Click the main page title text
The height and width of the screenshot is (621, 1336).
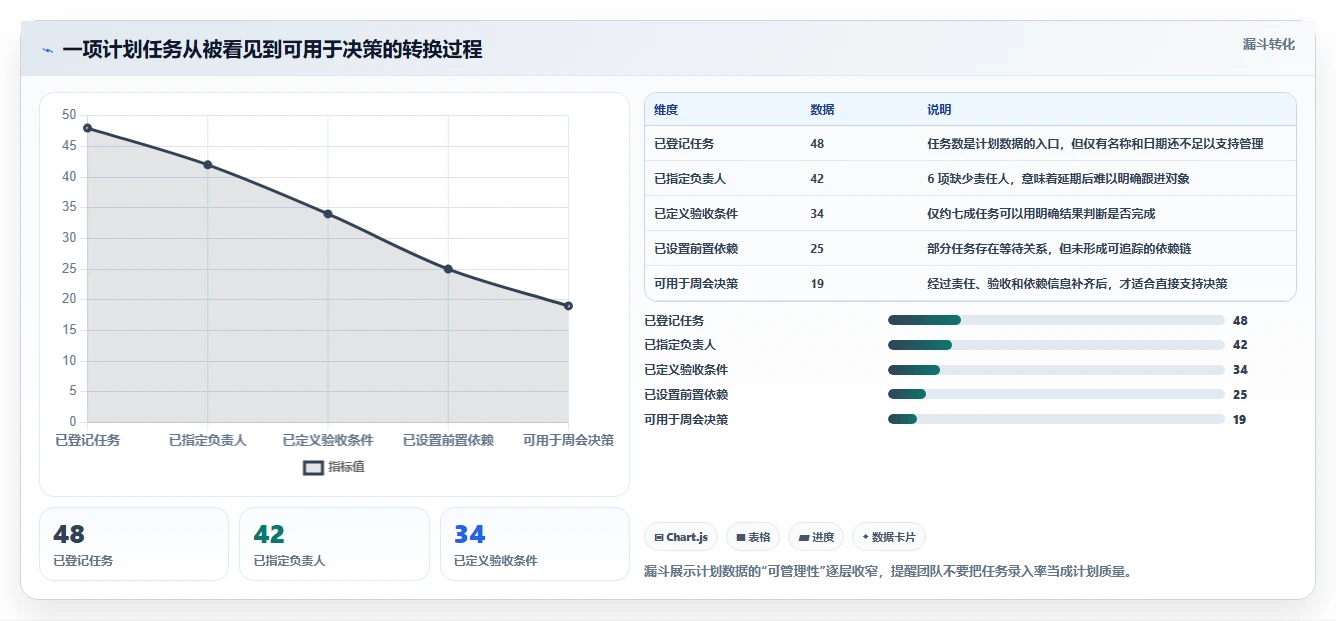tap(272, 50)
